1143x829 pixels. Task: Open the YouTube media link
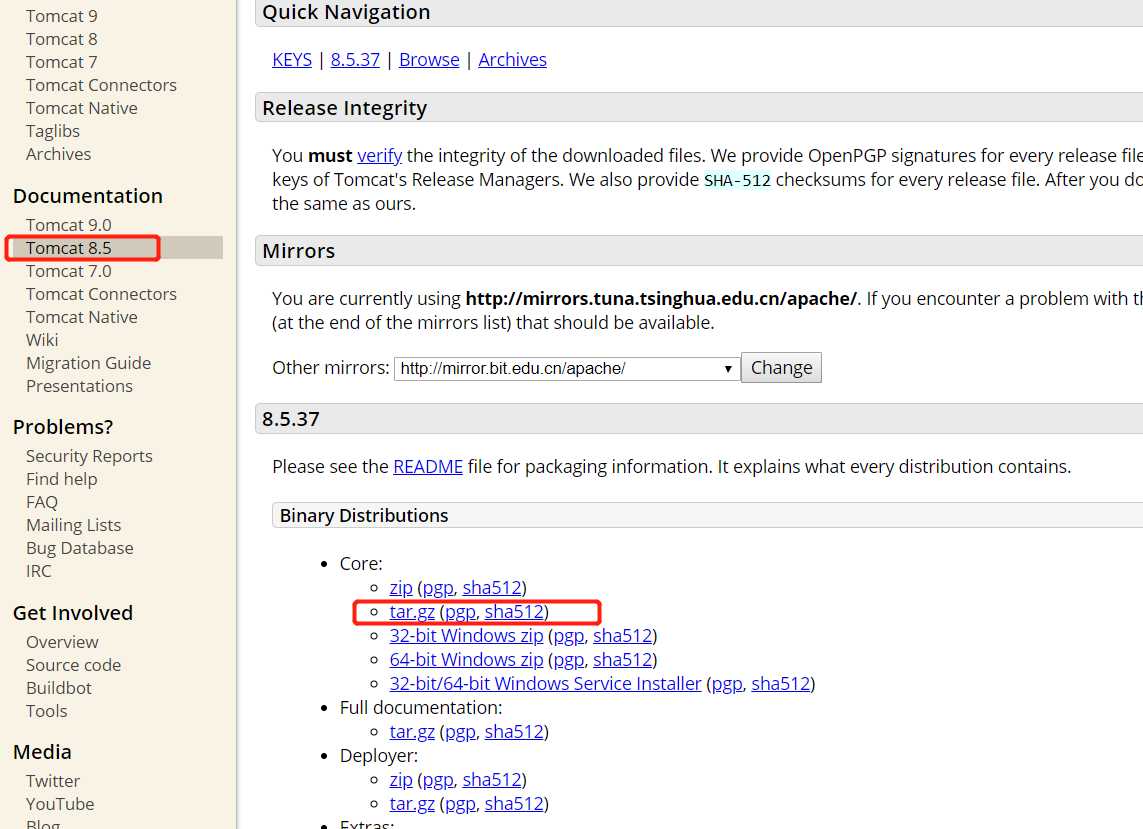[60, 803]
